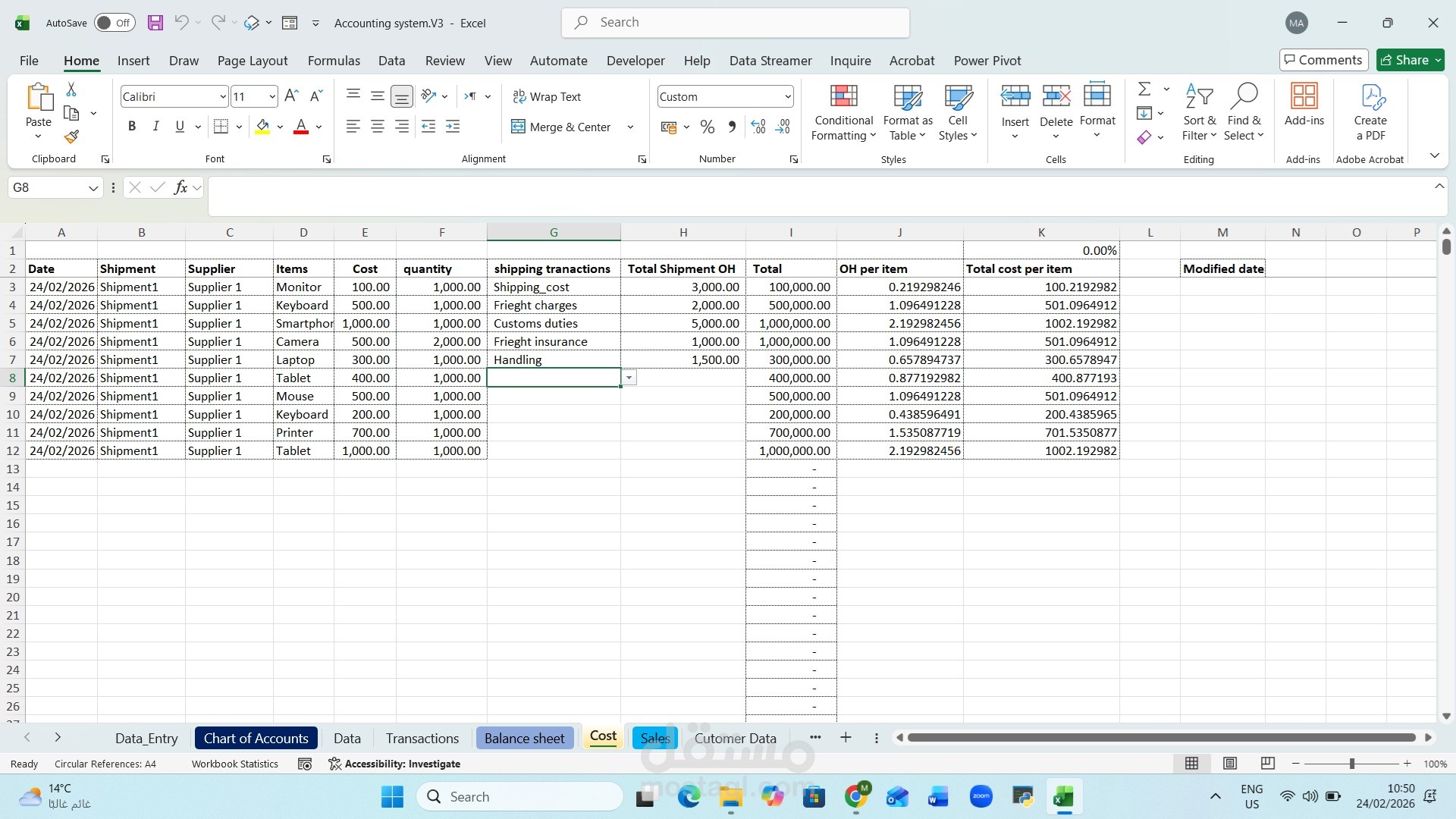
Task: Toggle Wrap Text
Action: (547, 96)
